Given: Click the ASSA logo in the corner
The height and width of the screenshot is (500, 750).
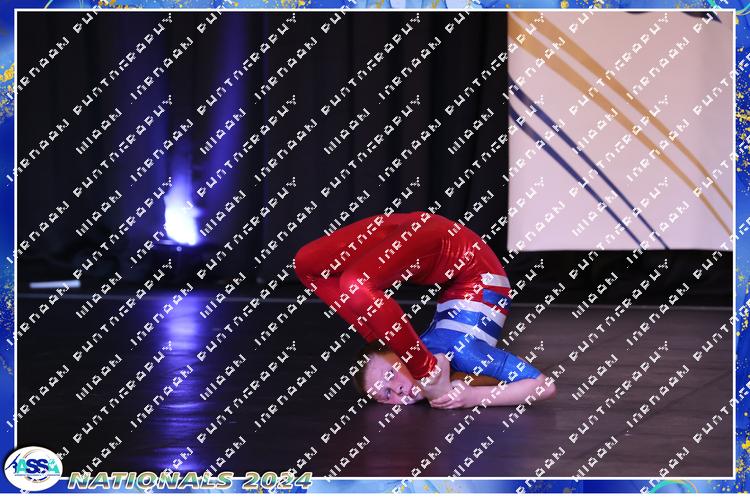Looking at the screenshot, I should 32,468.
